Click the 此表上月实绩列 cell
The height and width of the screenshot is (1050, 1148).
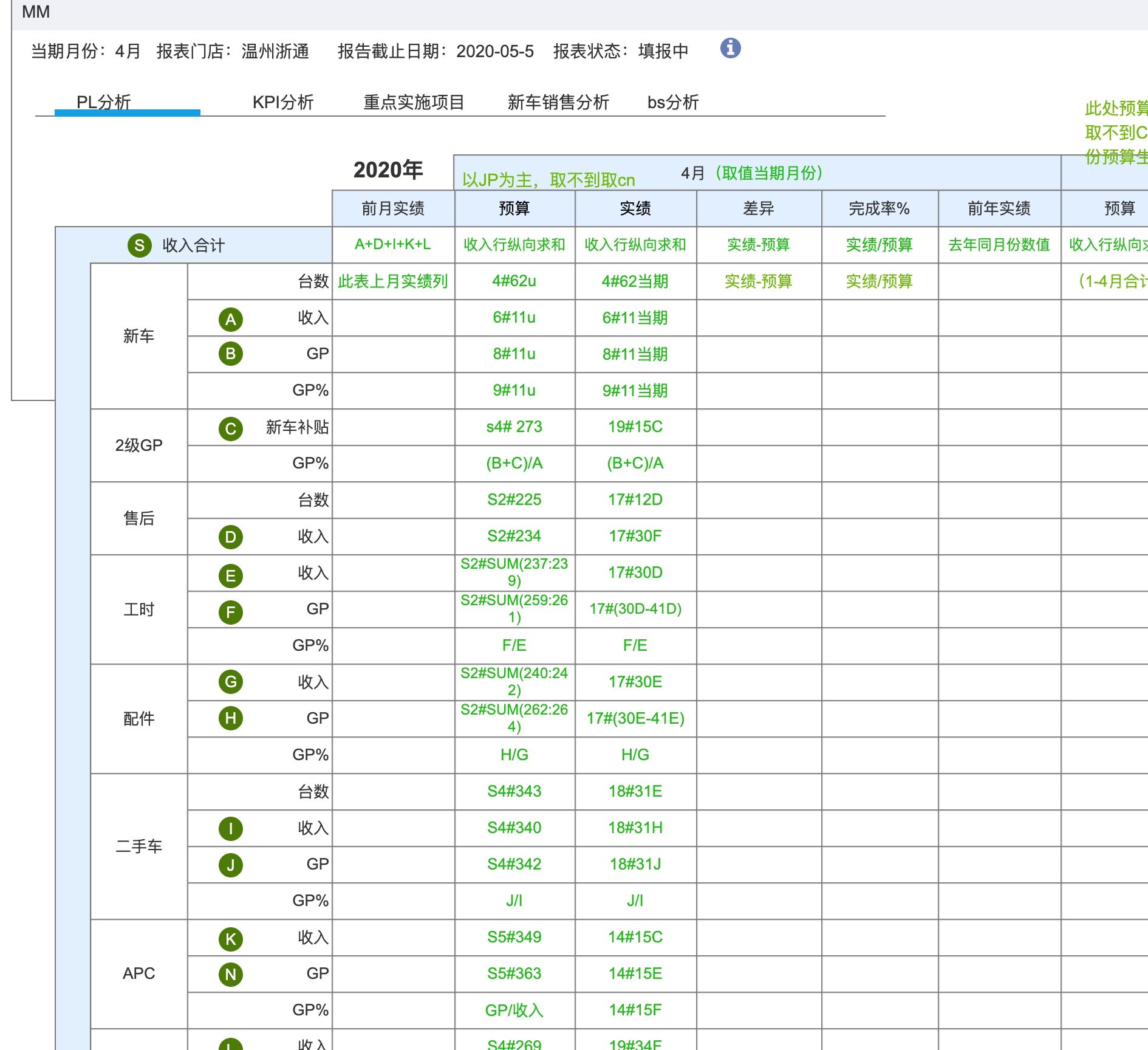click(x=393, y=281)
